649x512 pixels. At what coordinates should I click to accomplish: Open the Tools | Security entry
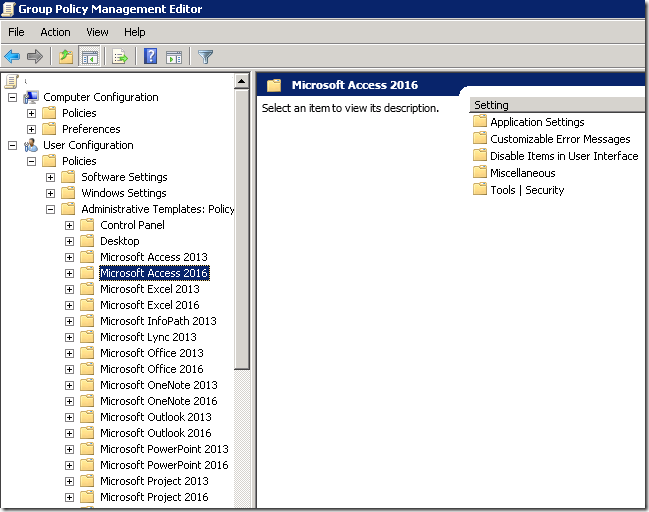click(x=527, y=190)
